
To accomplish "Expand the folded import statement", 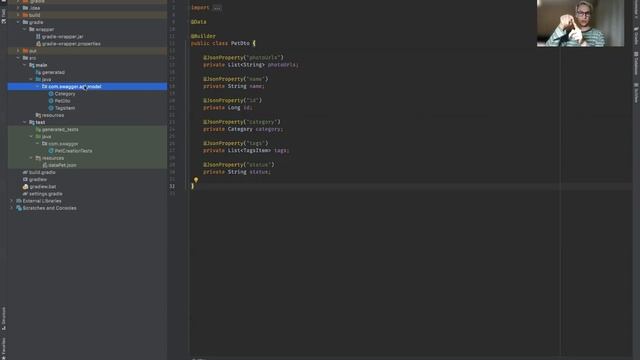I will coord(217,8).
